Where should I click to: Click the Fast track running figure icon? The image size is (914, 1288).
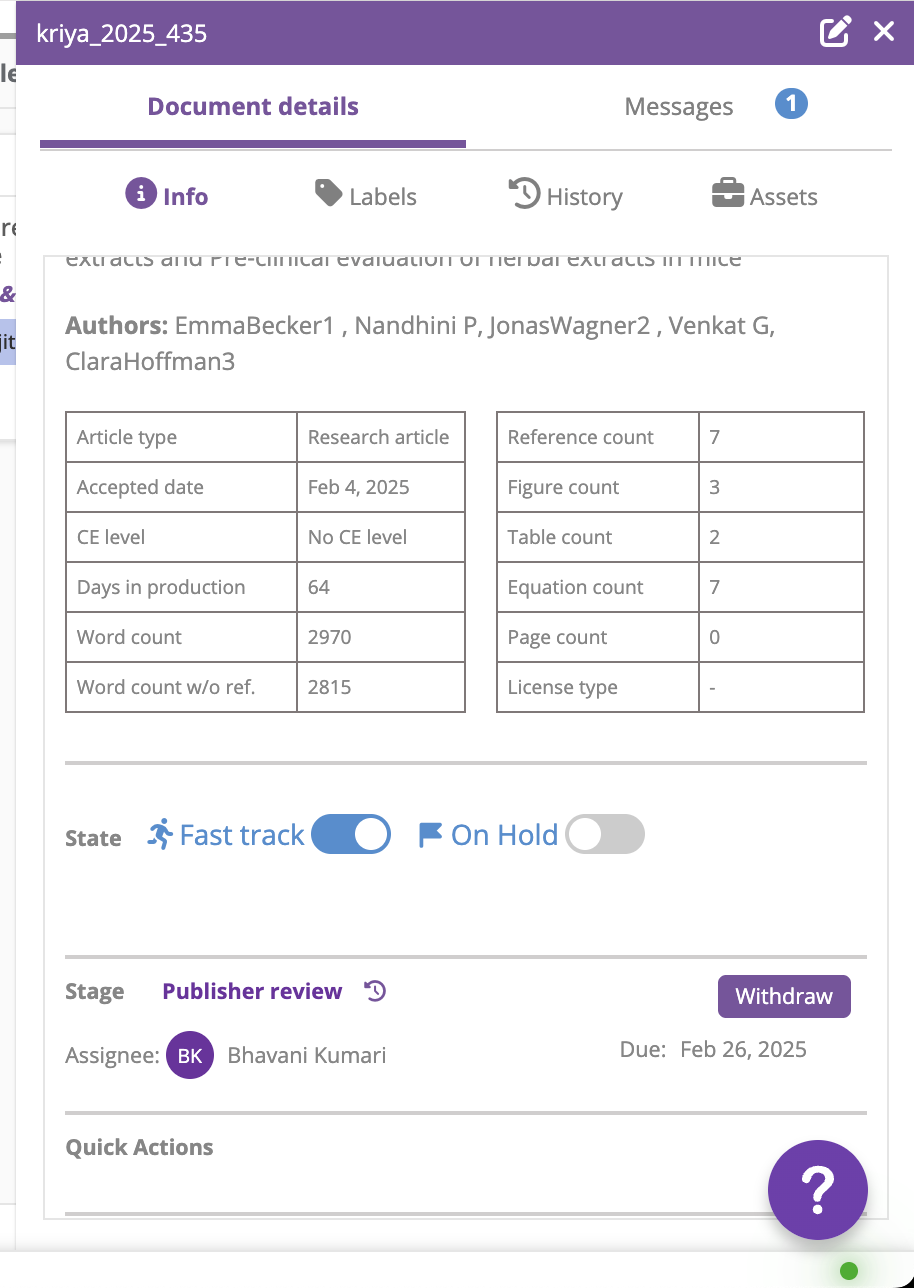point(160,834)
